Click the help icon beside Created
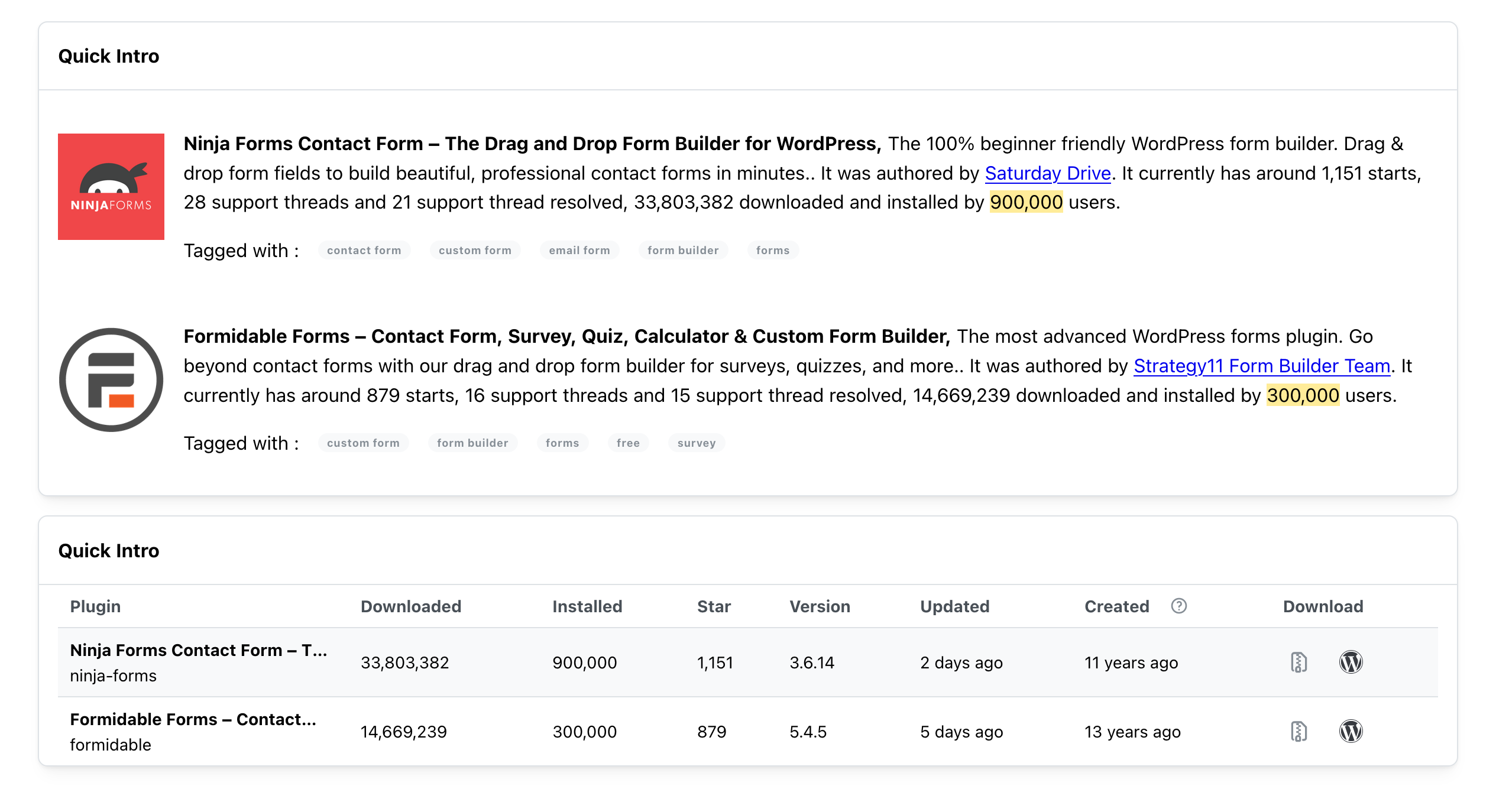Screen dimensions: 1496x812 (x=1178, y=606)
